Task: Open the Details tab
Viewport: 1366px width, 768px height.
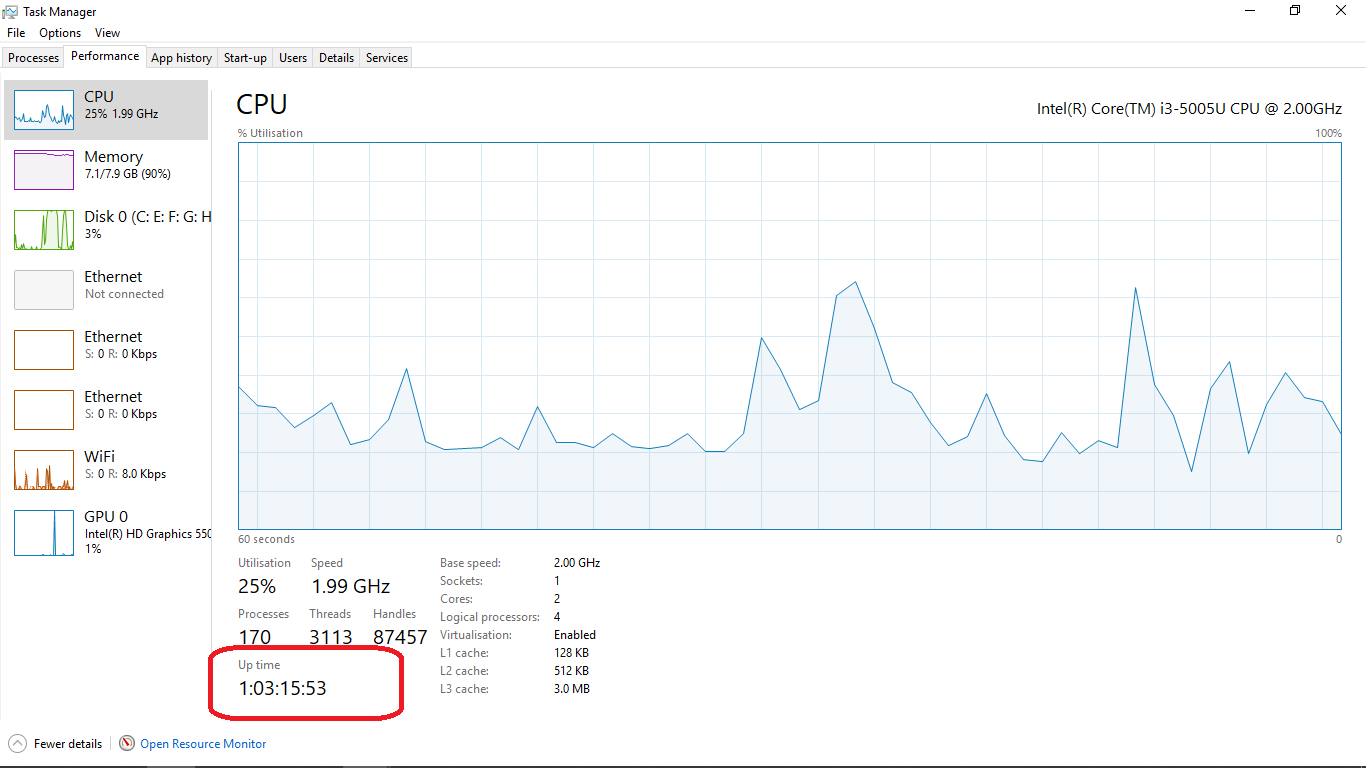Action: point(335,57)
